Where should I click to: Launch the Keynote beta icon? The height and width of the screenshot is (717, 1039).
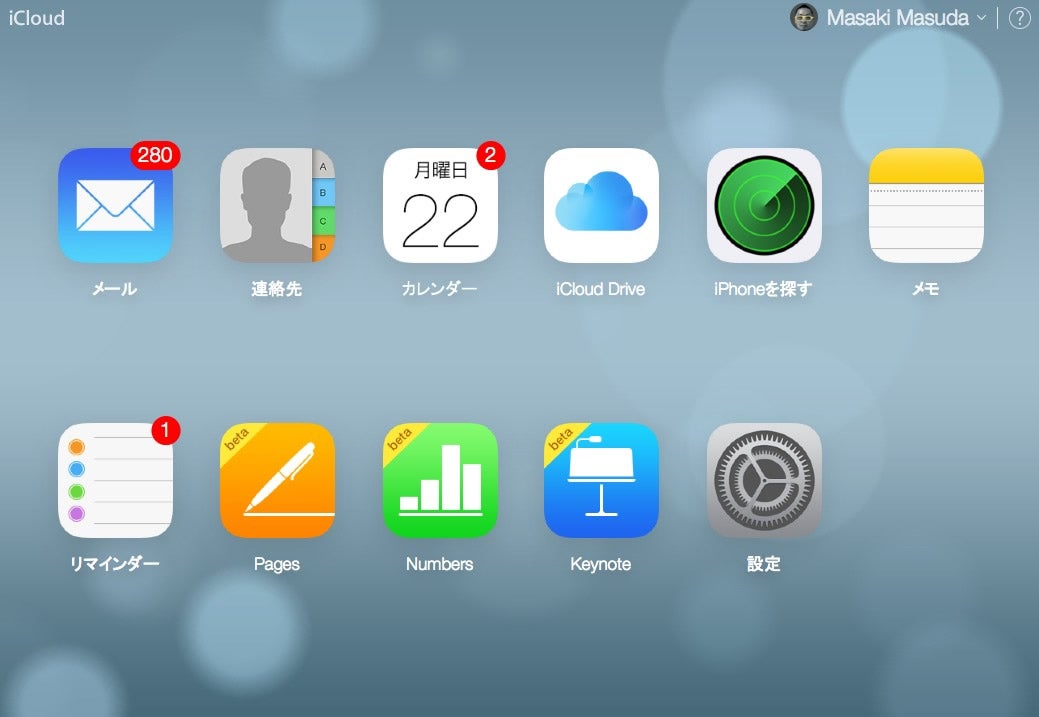[601, 480]
